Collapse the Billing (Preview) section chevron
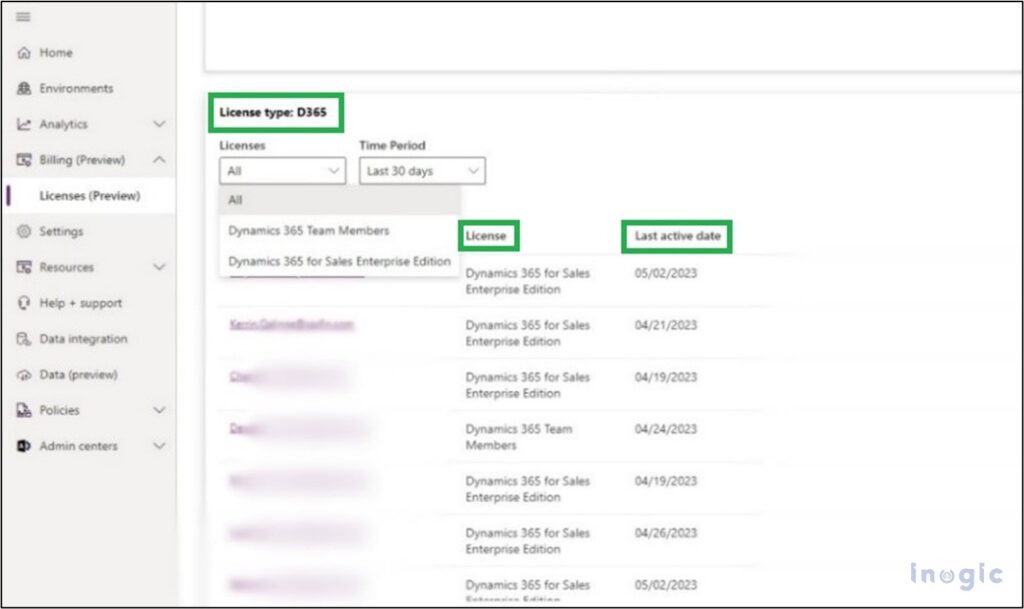The image size is (1024, 609). [x=159, y=160]
